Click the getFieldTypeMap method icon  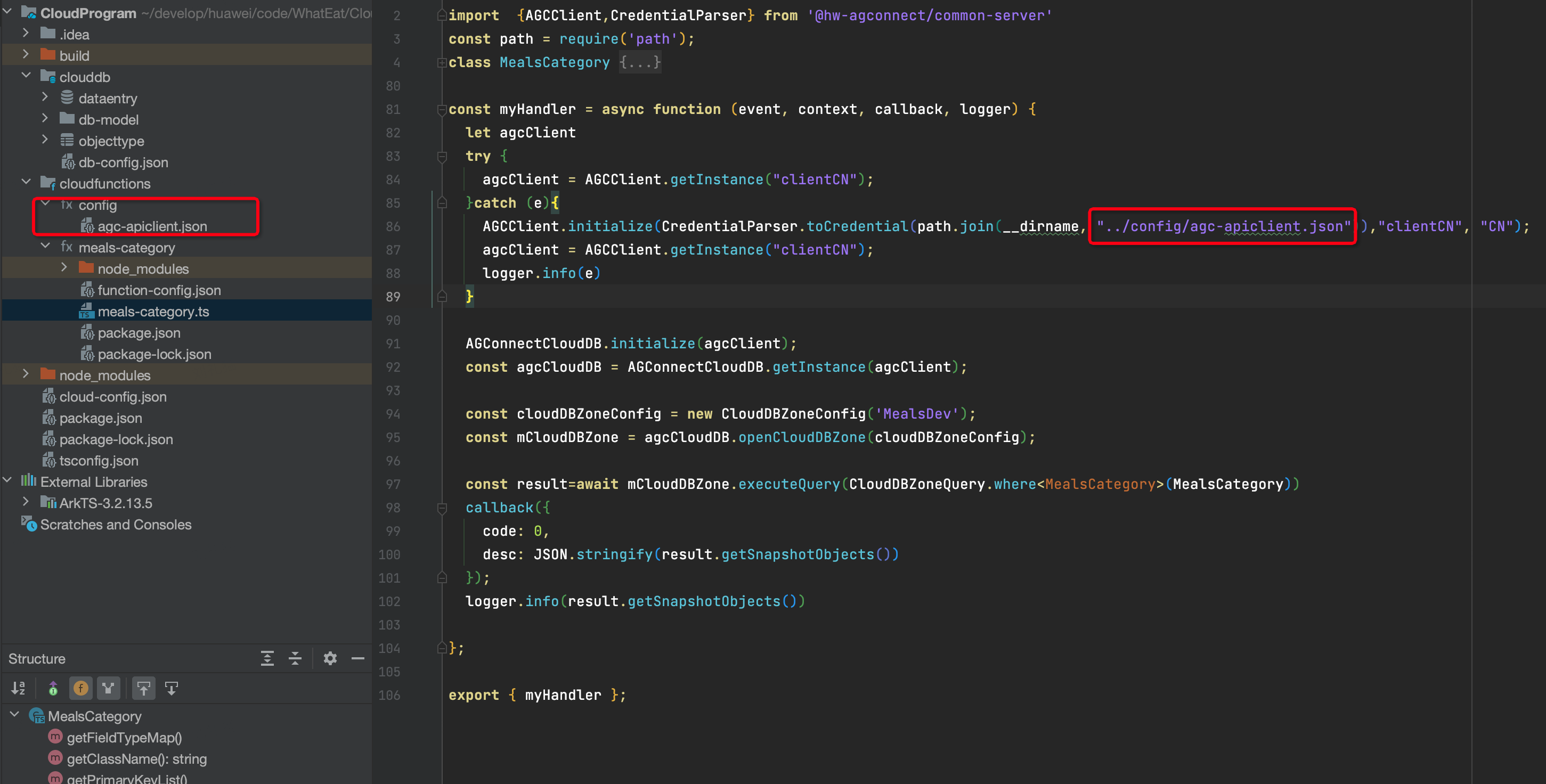point(55,737)
